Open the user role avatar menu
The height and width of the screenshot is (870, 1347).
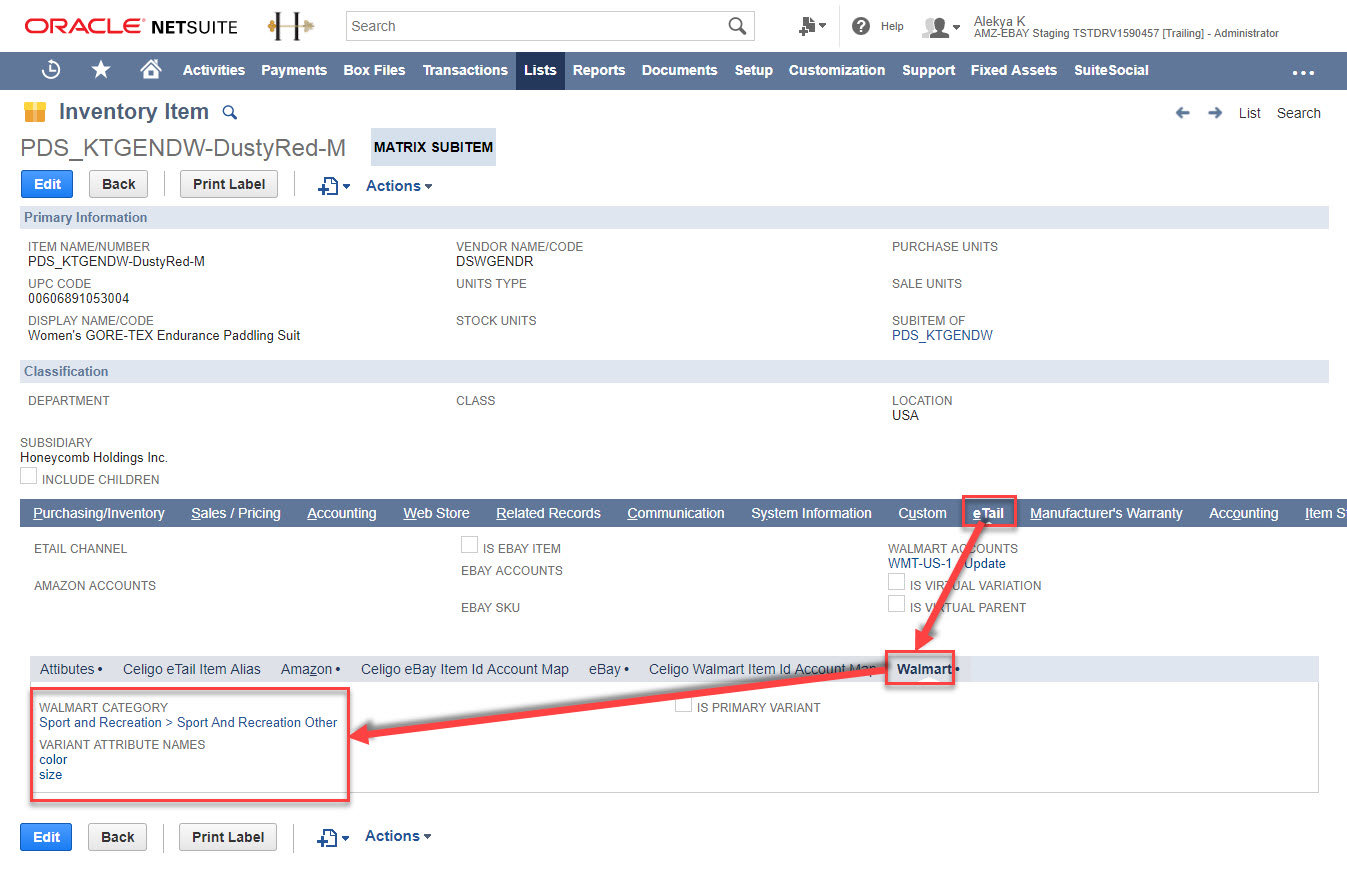[x=941, y=28]
